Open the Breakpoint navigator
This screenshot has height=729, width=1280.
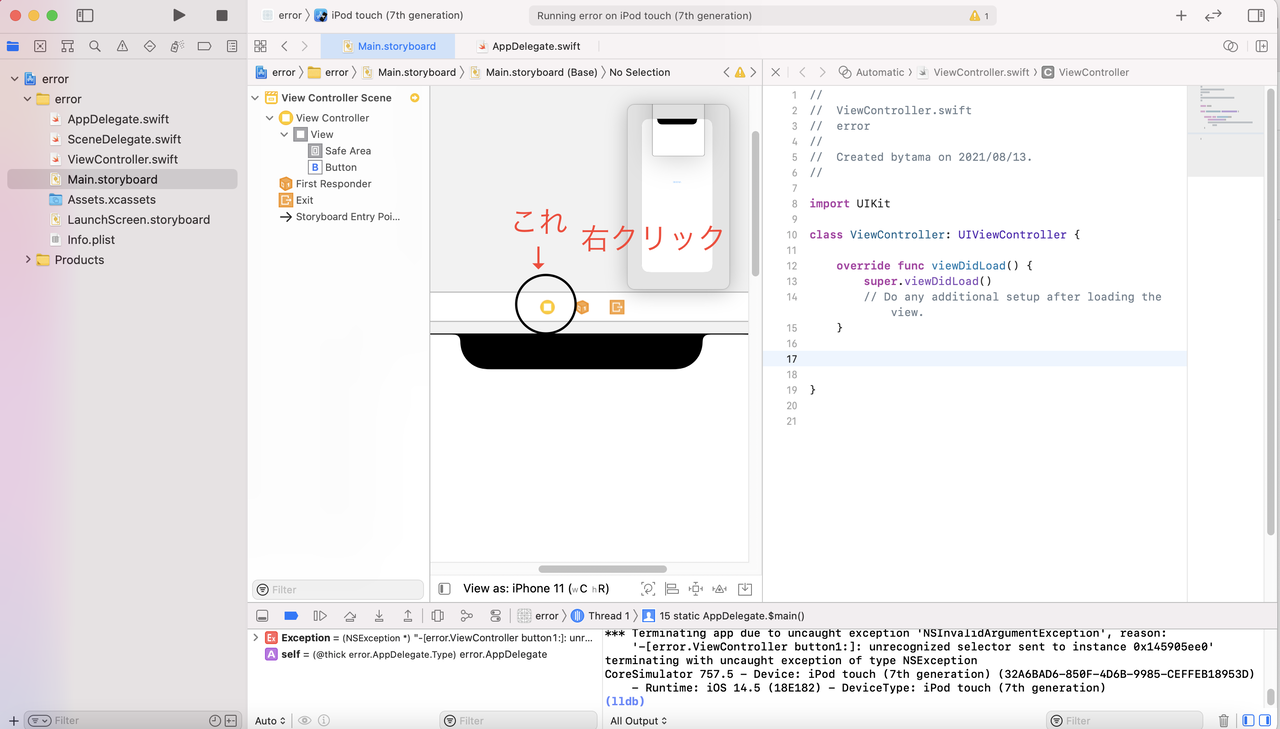204,46
